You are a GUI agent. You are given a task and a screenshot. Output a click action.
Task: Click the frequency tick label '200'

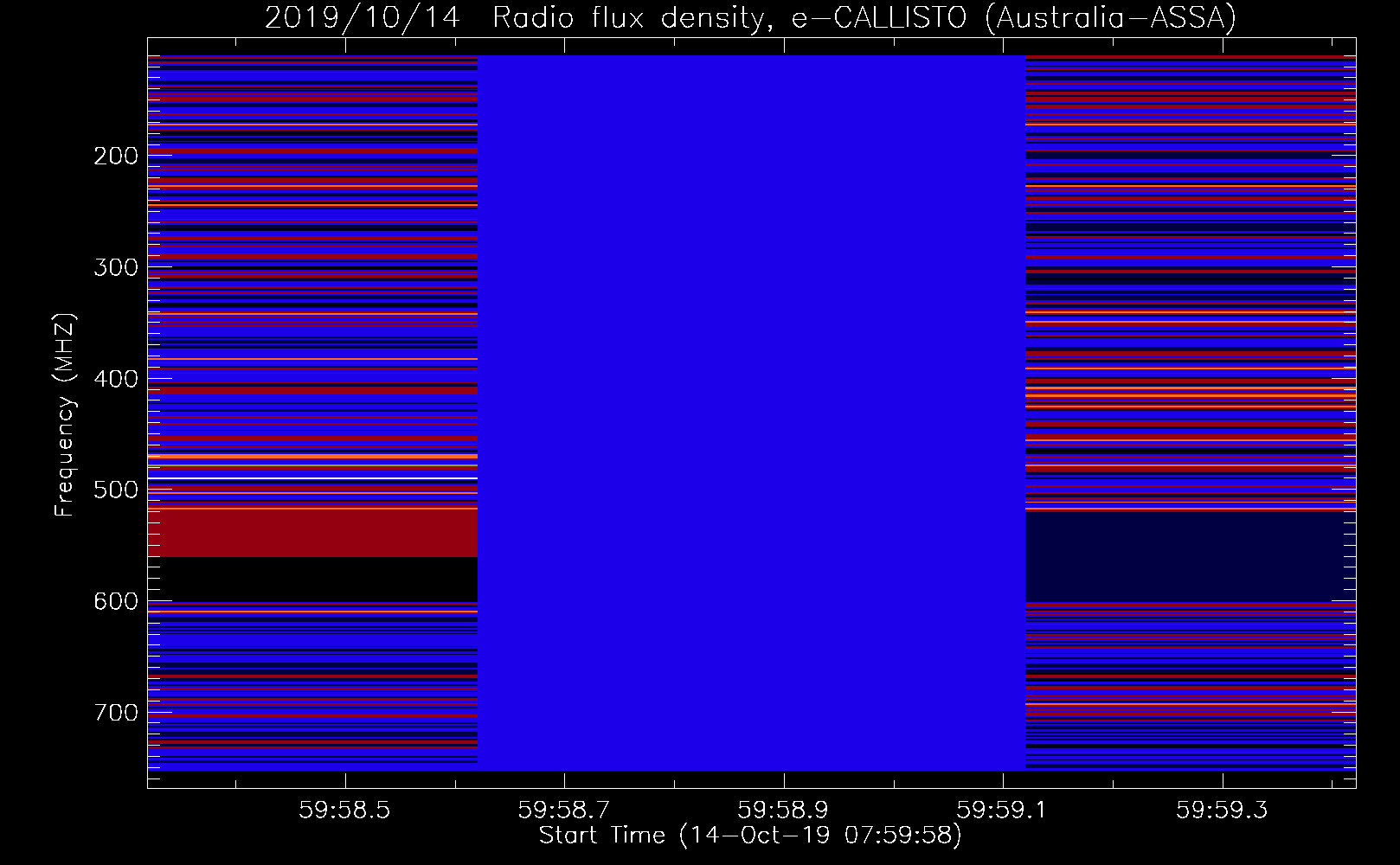click(116, 156)
